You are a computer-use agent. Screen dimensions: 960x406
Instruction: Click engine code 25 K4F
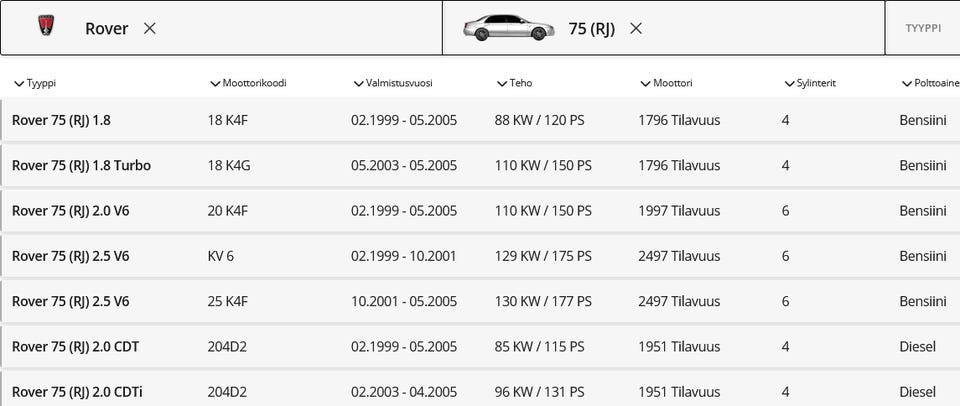(228, 301)
